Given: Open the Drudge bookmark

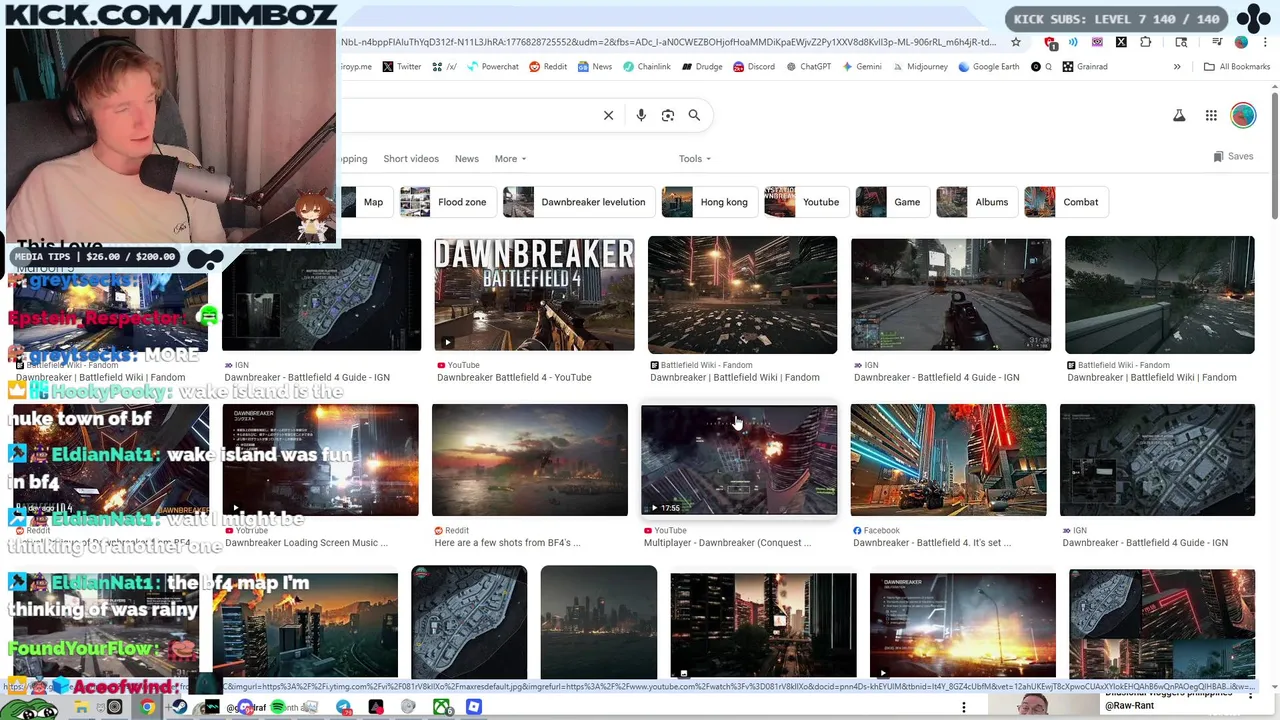Looking at the screenshot, I should point(702,67).
